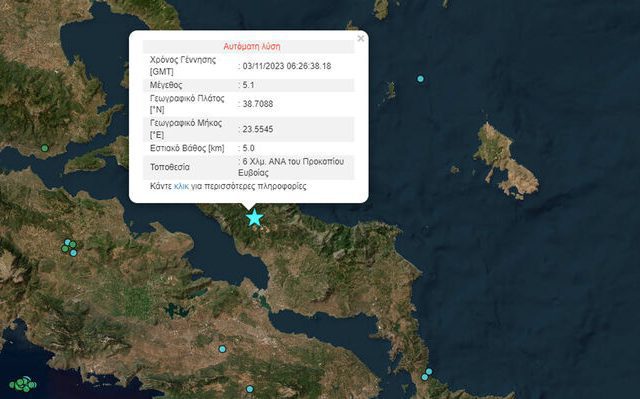Select the cyan marker in the sea near Skyros
The width and height of the screenshot is (640, 399).
[420, 79]
